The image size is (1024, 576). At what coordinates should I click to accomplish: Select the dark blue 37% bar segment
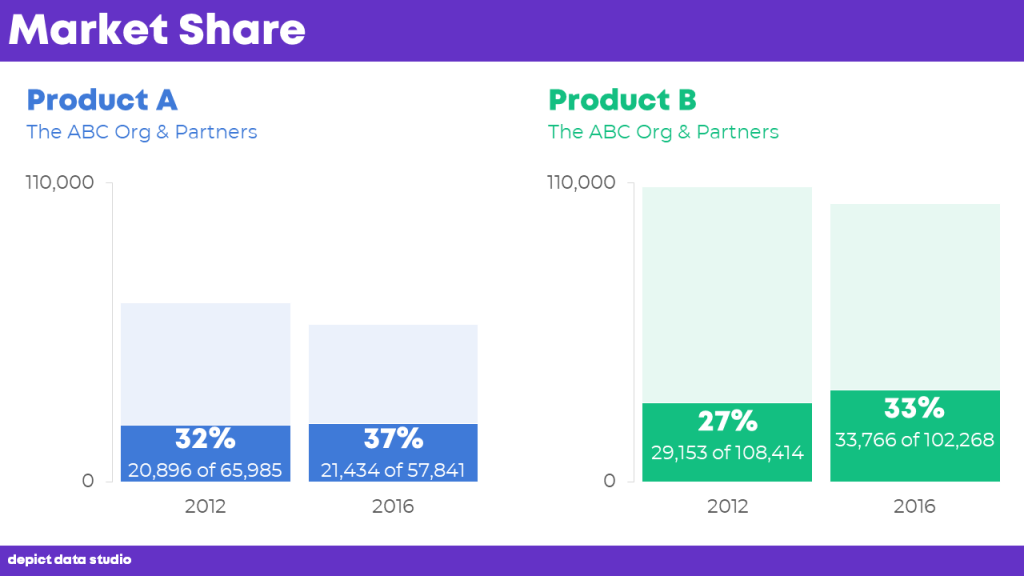[393, 453]
